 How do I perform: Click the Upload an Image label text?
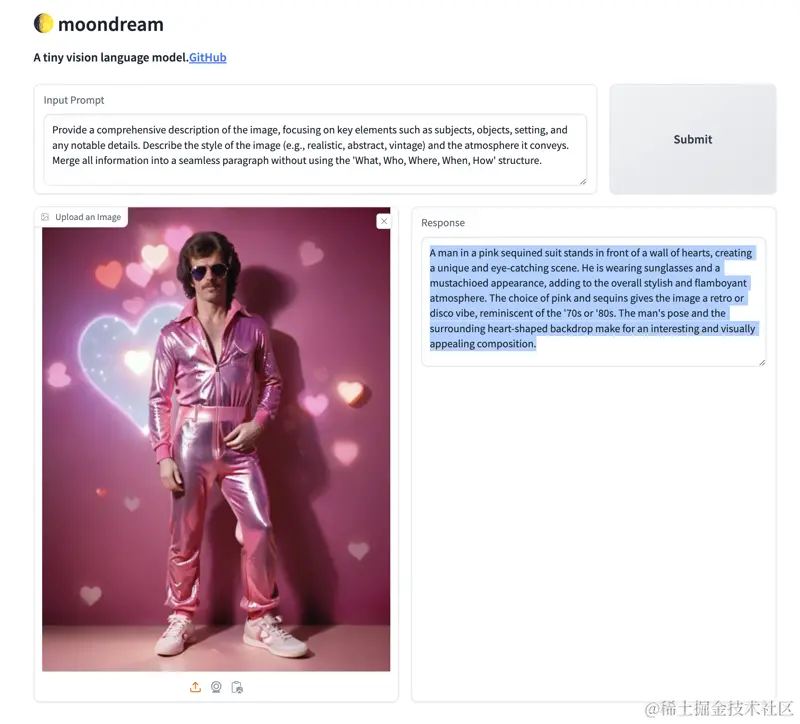[x=88, y=217]
